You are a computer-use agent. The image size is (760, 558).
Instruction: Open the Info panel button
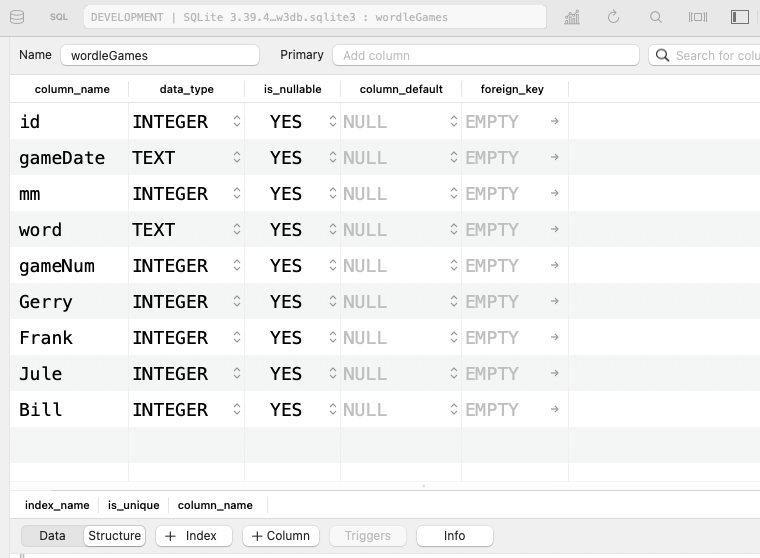click(454, 536)
